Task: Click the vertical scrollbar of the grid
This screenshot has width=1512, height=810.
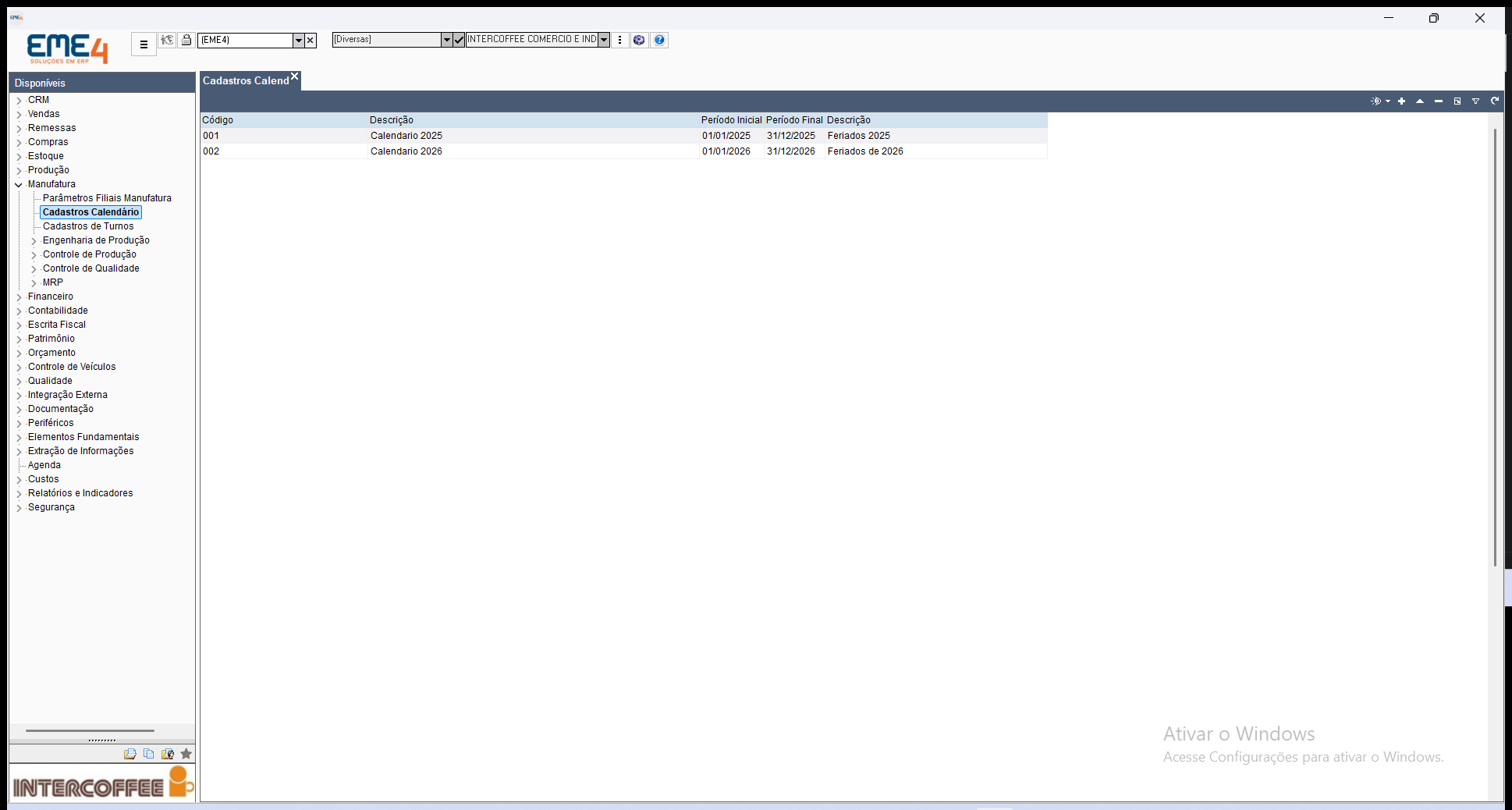Action: coord(1495,347)
